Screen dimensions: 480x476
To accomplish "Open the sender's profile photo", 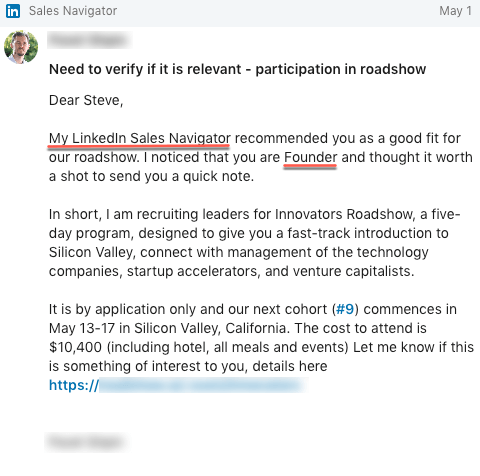I will 21,47.
